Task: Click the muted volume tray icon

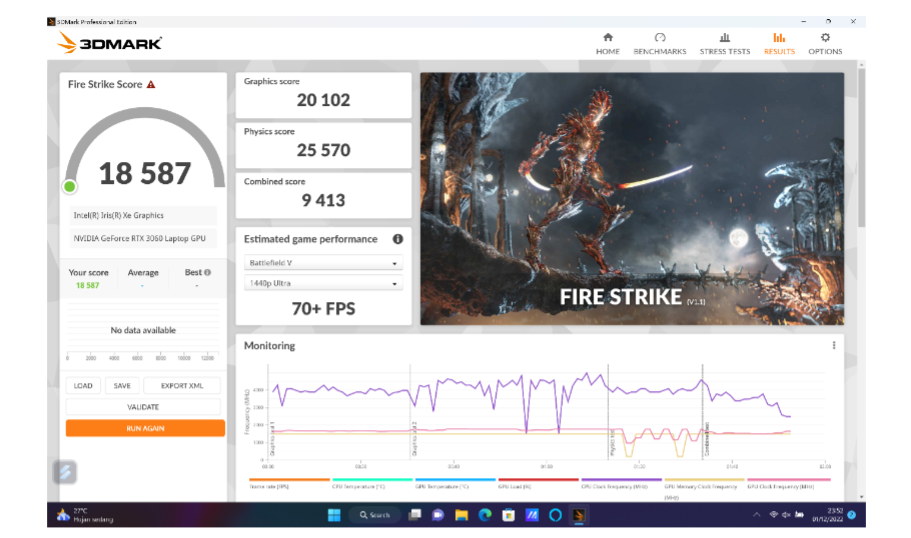Action: [786, 515]
